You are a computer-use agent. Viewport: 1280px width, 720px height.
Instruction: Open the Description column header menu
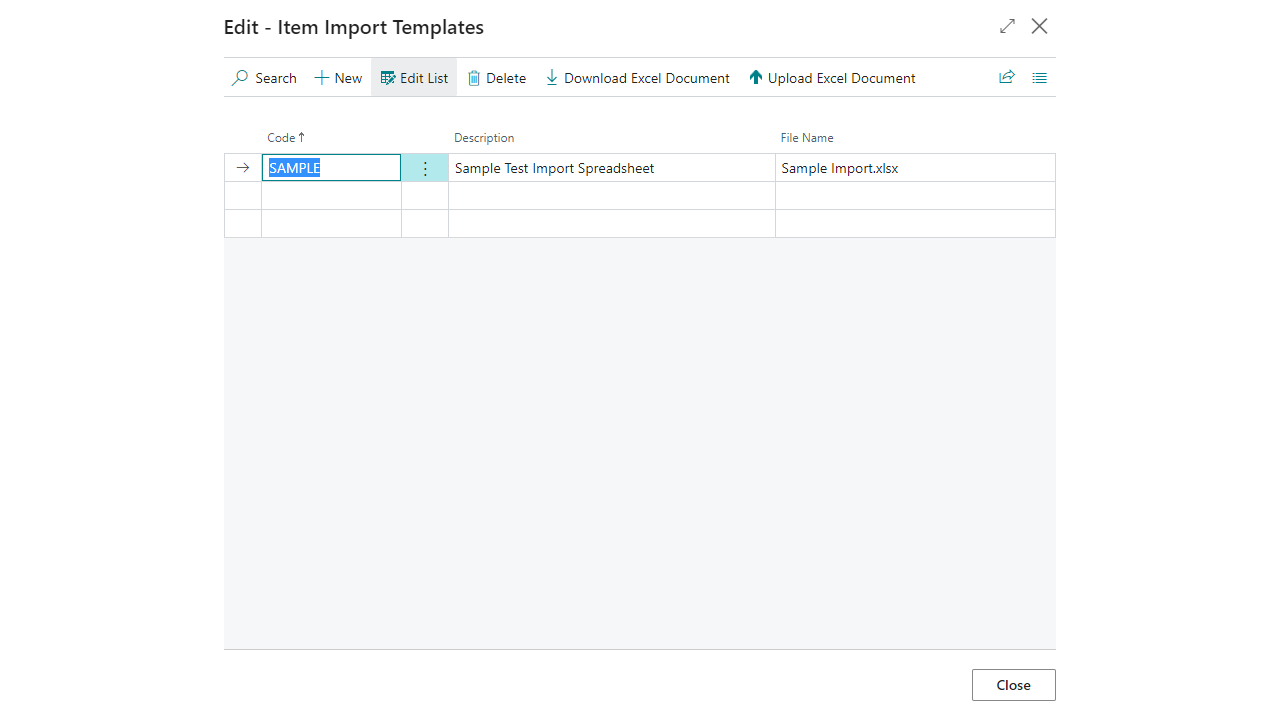tap(484, 138)
